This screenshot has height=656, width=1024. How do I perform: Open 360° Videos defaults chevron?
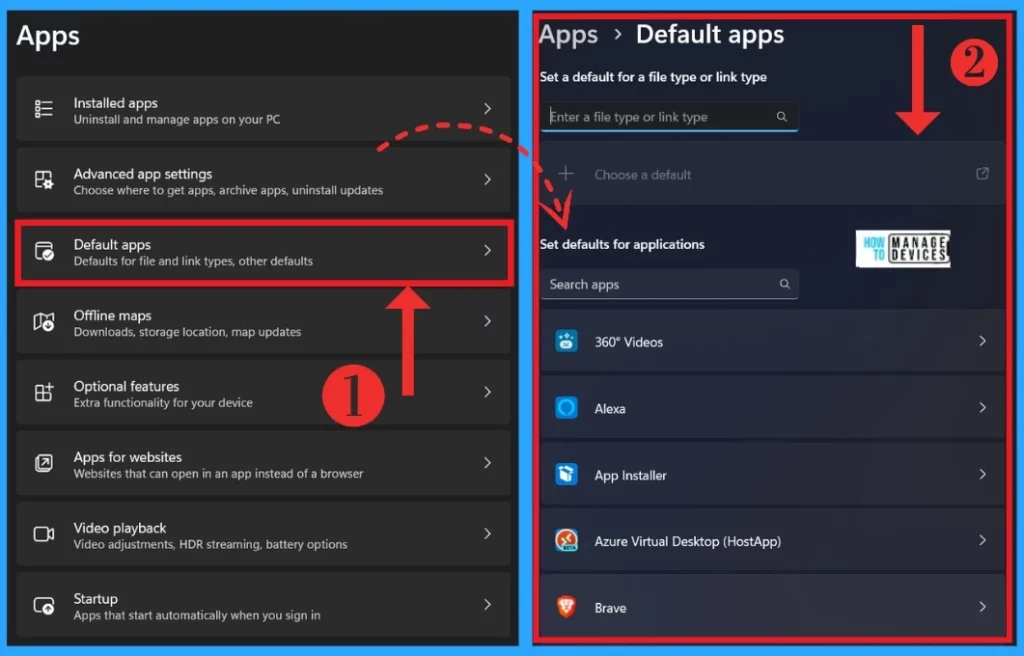click(982, 341)
